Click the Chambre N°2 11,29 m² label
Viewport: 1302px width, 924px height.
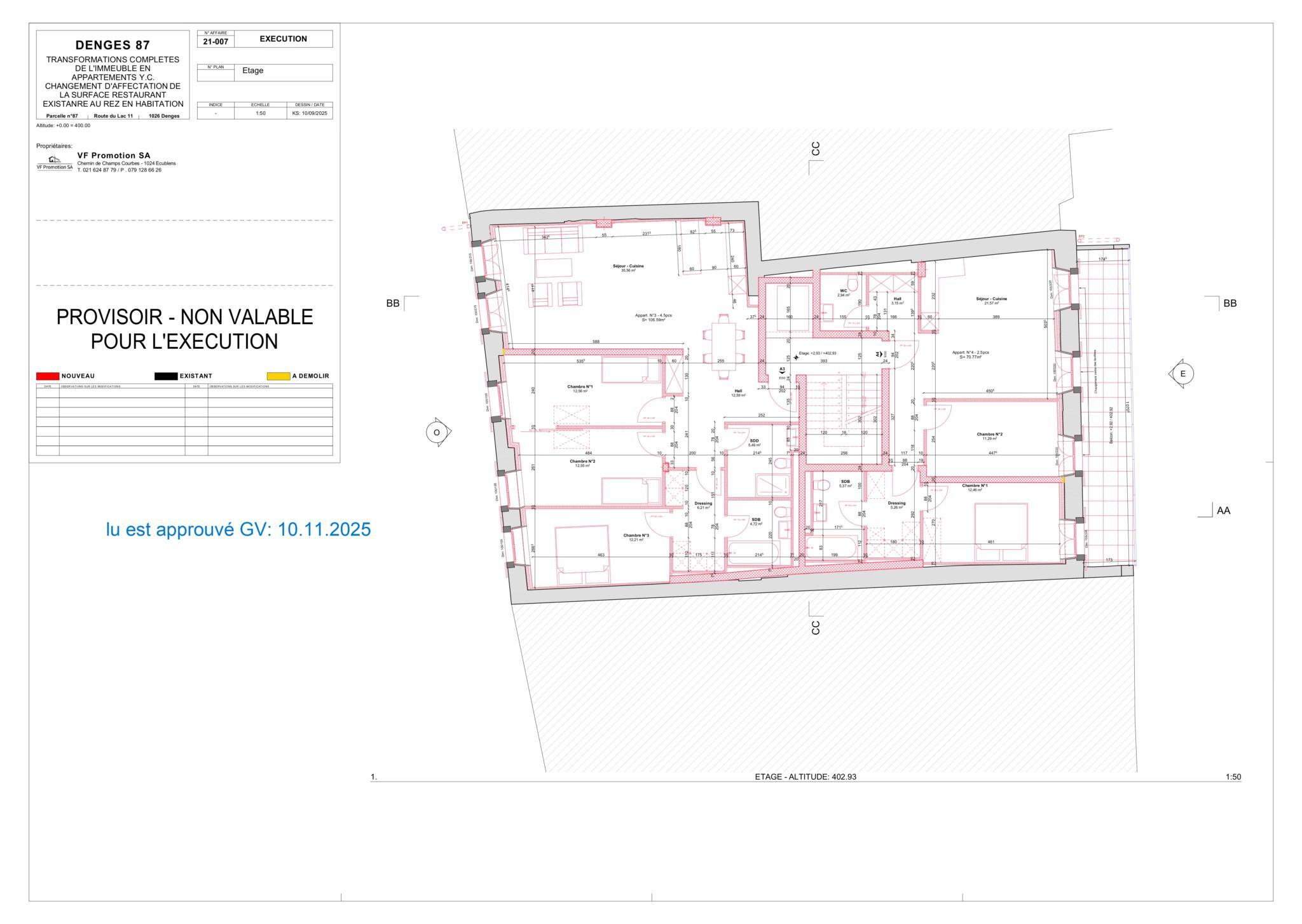[990, 437]
